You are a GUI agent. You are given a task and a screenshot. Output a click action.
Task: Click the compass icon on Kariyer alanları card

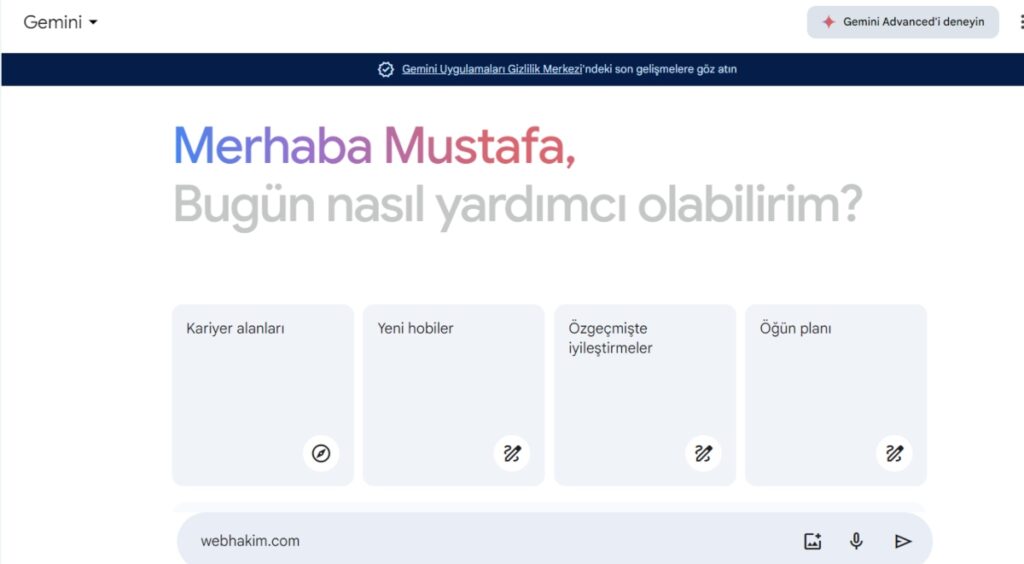[320, 454]
